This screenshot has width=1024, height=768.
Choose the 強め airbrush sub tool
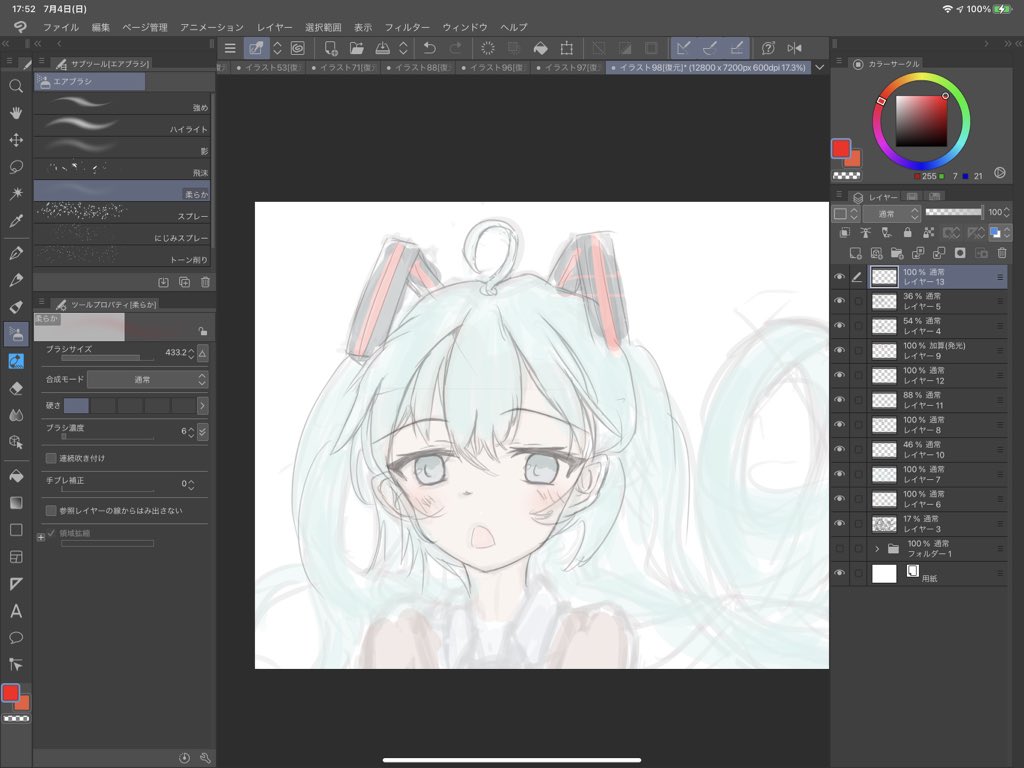(122, 104)
